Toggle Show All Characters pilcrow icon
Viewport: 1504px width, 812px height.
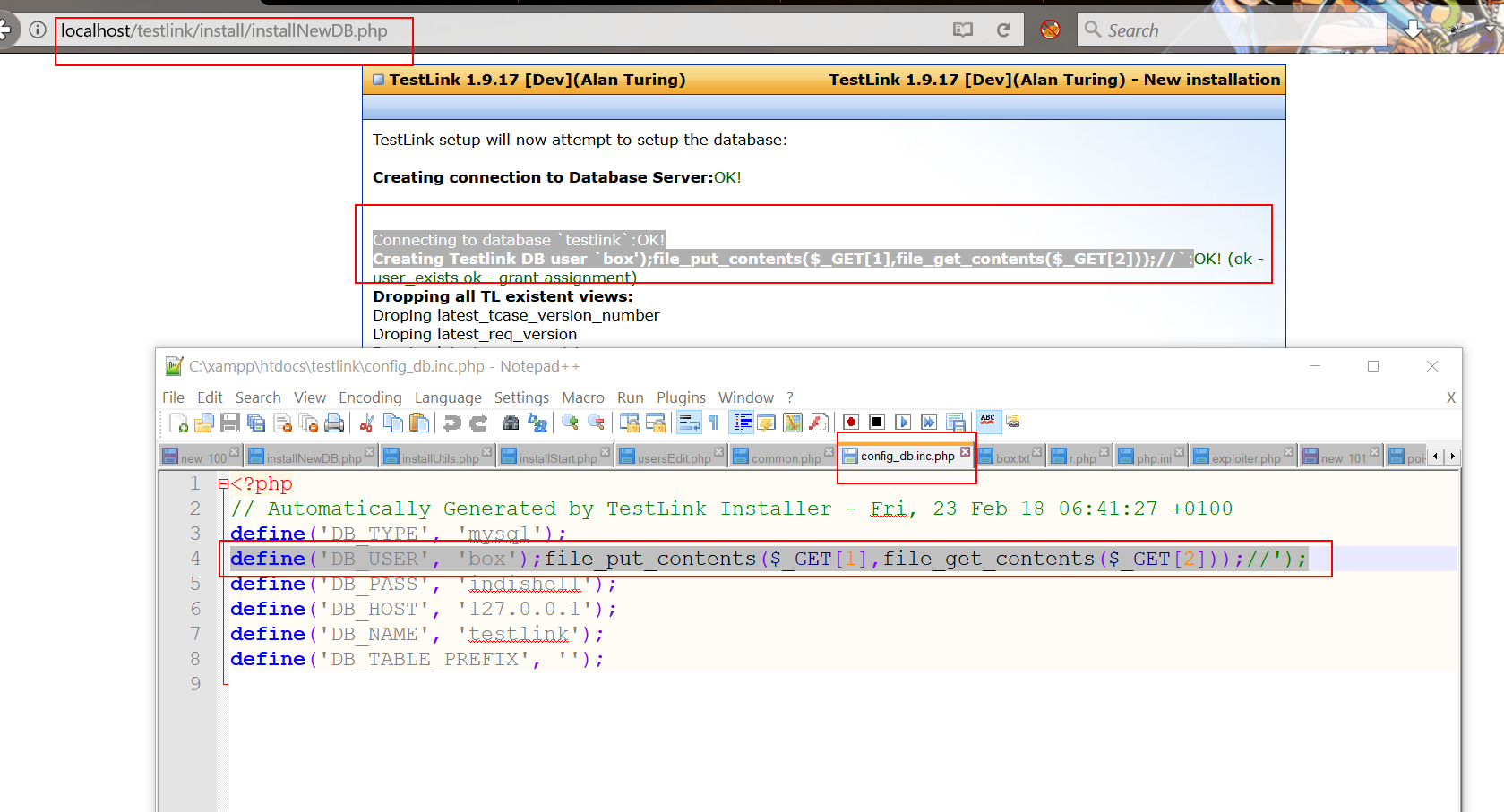tap(713, 423)
